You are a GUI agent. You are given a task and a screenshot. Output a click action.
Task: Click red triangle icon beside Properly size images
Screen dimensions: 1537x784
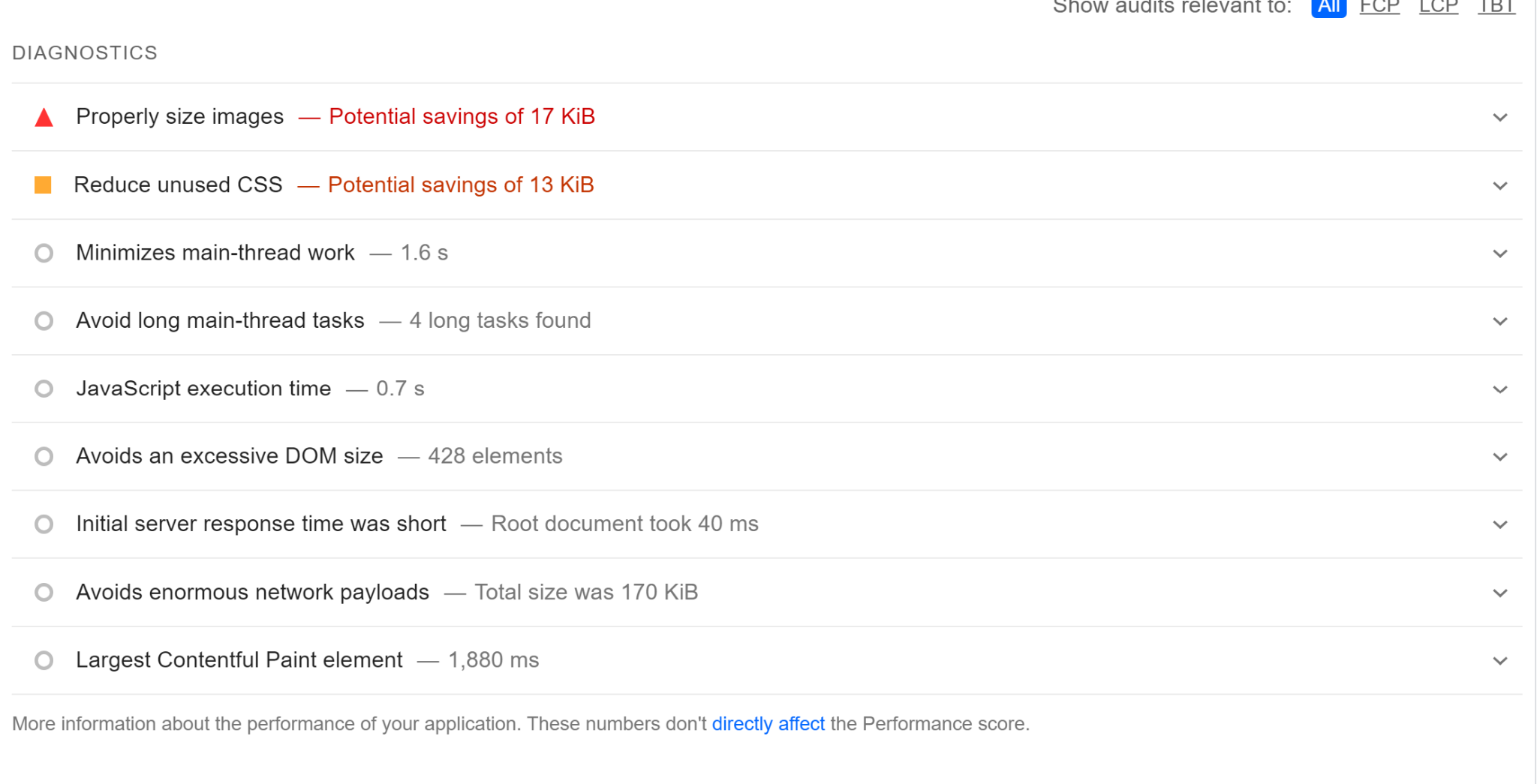click(x=44, y=117)
